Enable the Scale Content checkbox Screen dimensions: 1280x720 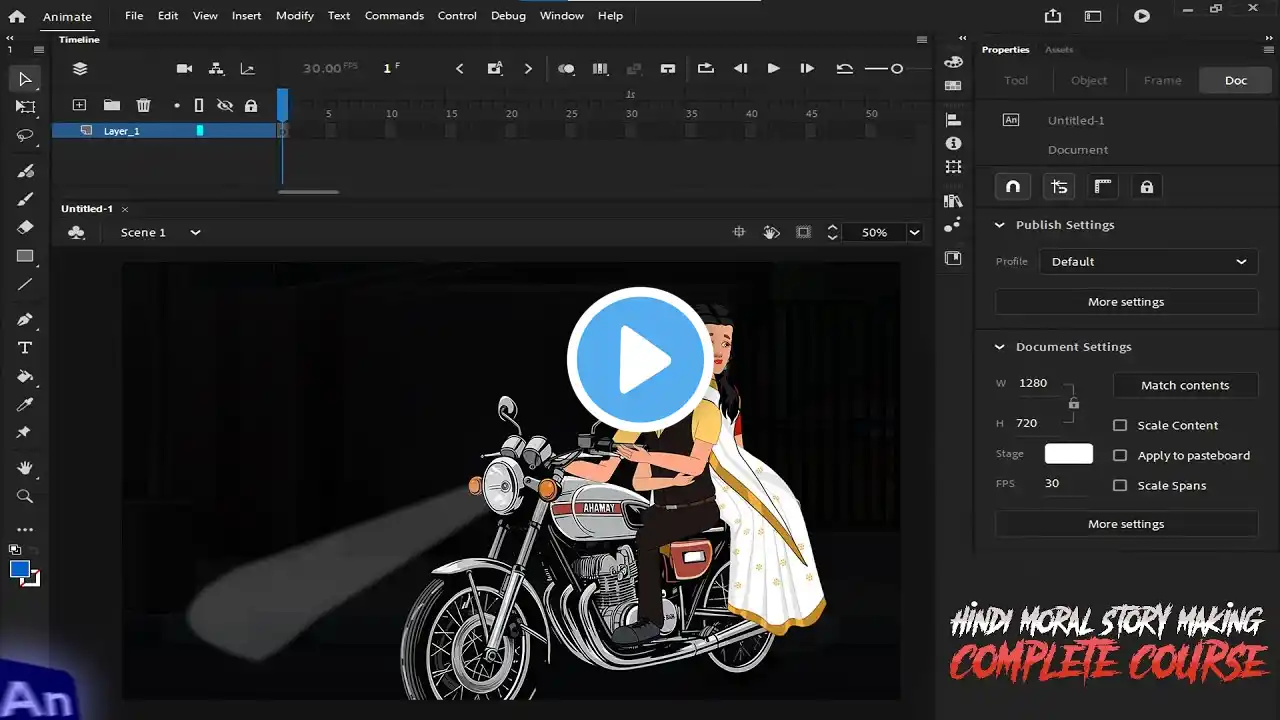(1120, 425)
